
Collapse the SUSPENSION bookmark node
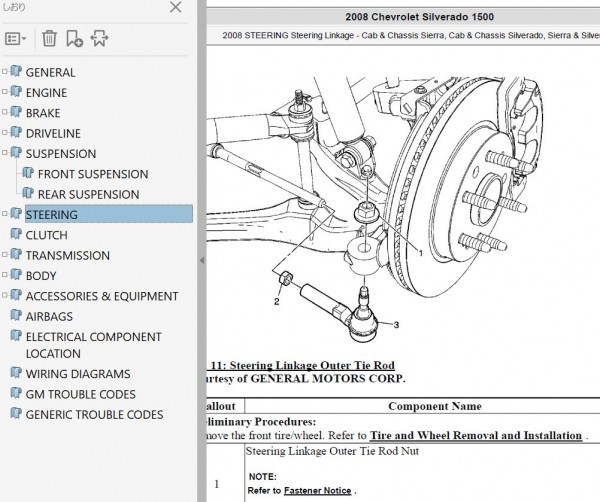(x=5, y=152)
